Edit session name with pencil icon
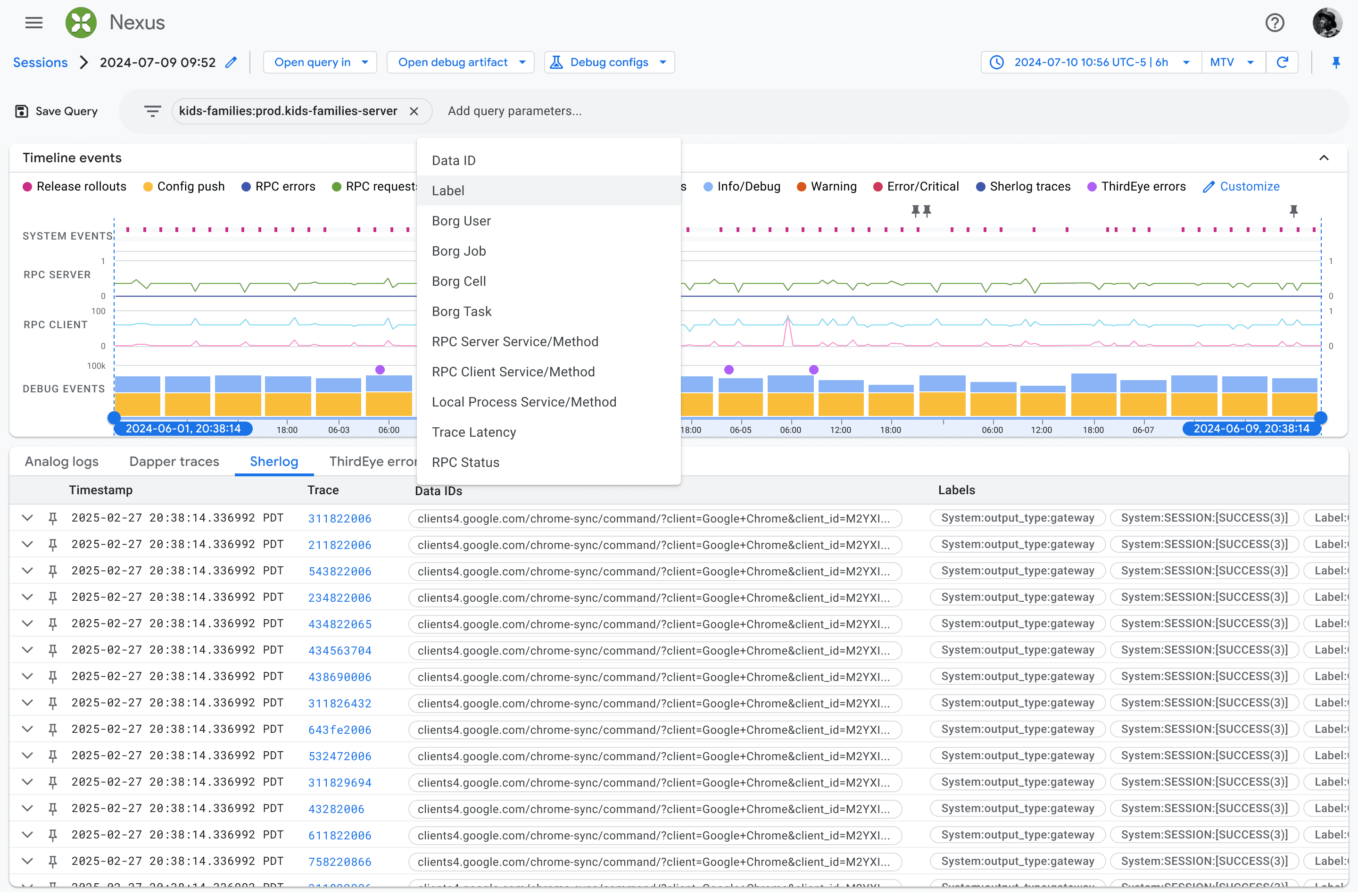The width and height of the screenshot is (1358, 896). 231,62
